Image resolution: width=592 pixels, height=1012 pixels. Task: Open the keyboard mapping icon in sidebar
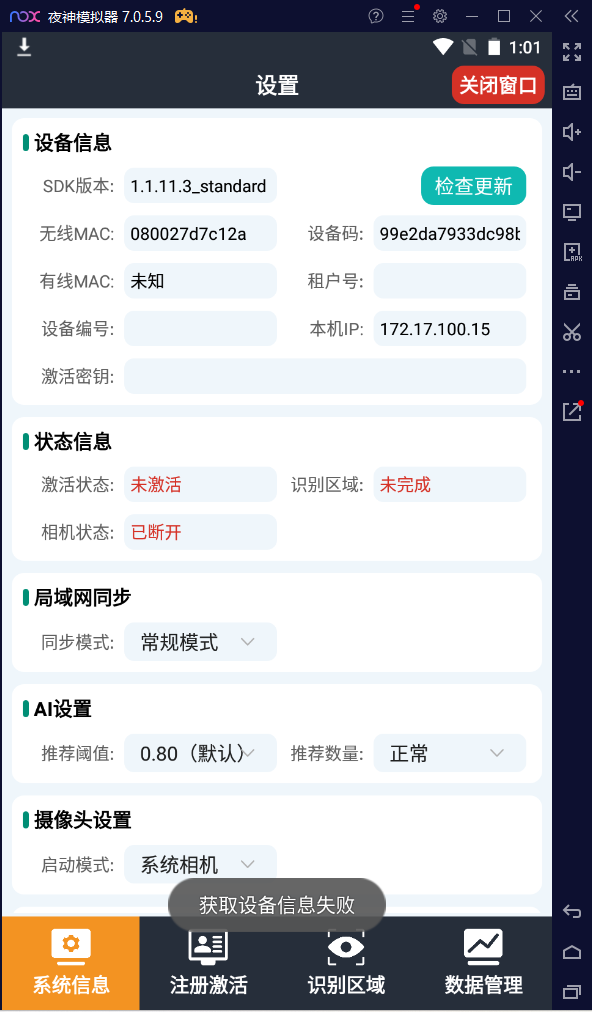pos(571,92)
